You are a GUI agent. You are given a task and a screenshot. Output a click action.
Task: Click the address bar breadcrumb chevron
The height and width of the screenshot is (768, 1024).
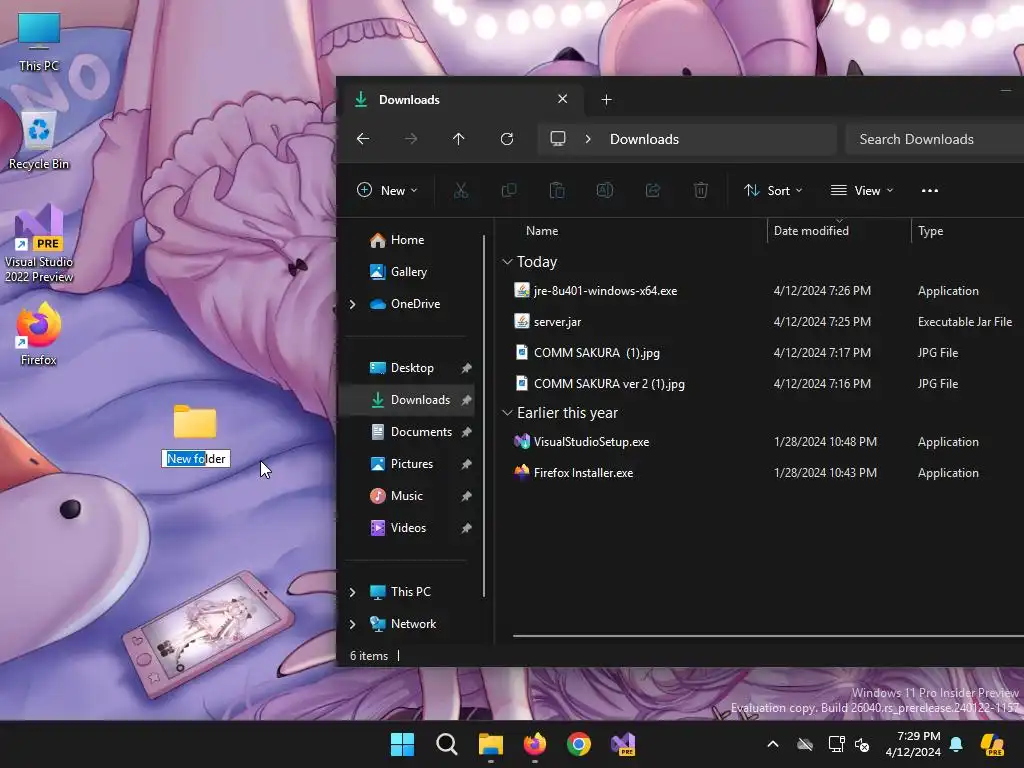click(x=588, y=139)
